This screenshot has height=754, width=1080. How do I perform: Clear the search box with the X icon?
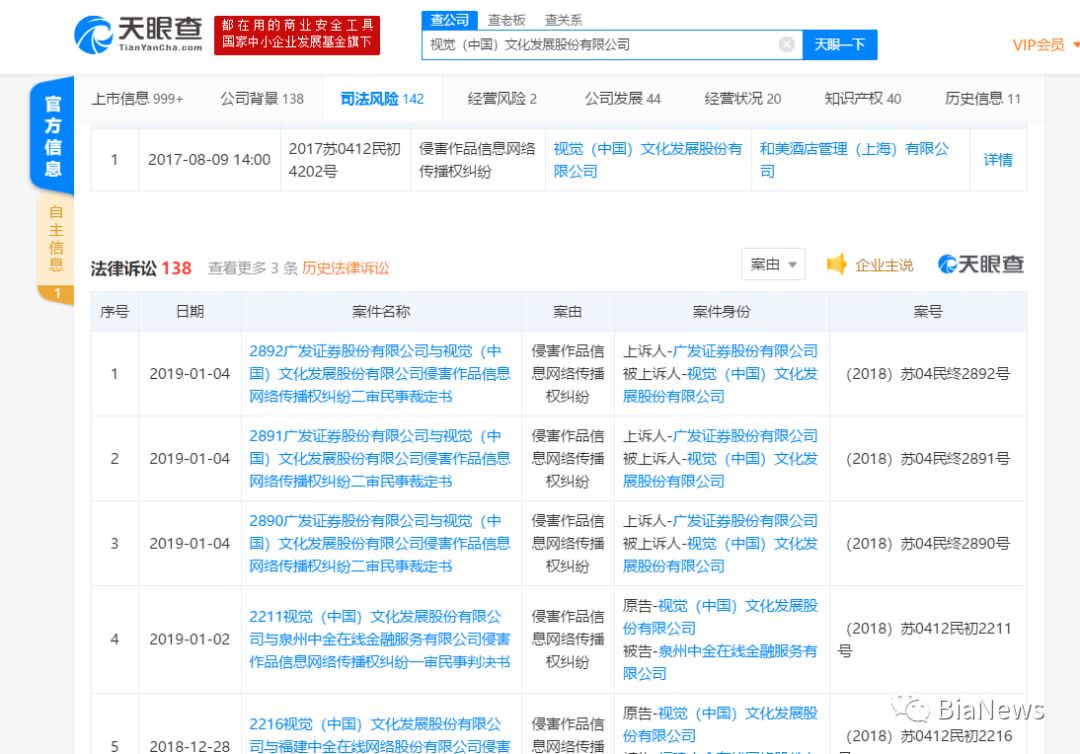(x=787, y=44)
